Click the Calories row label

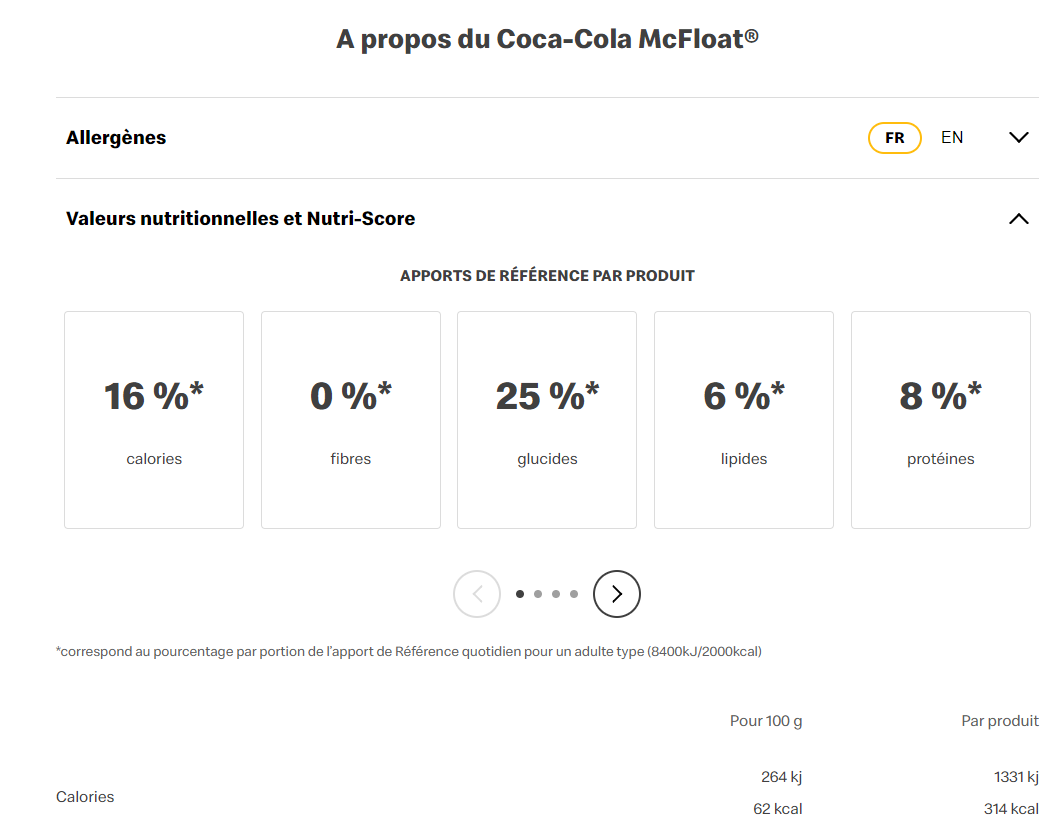pos(85,797)
